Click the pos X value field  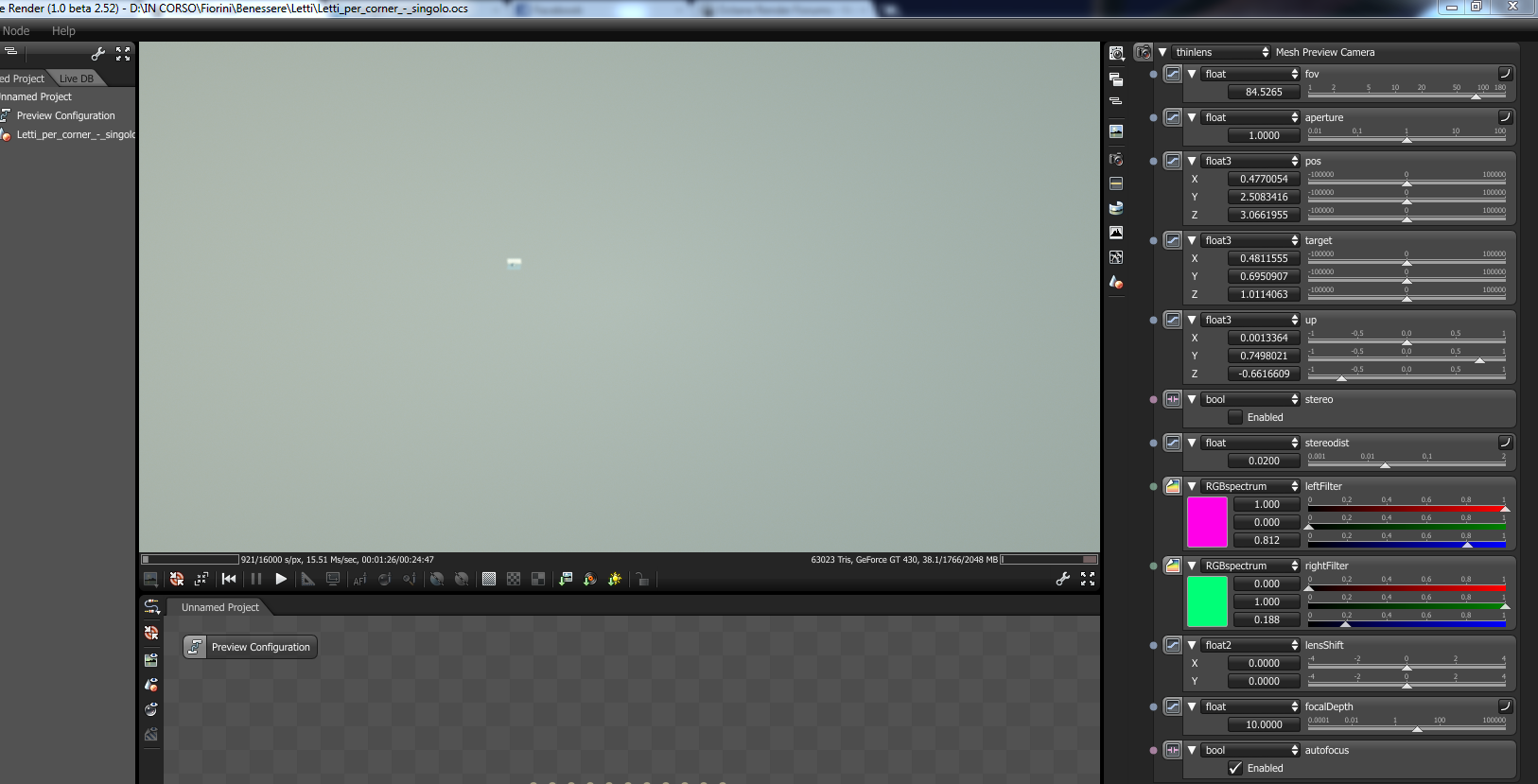tap(1264, 179)
